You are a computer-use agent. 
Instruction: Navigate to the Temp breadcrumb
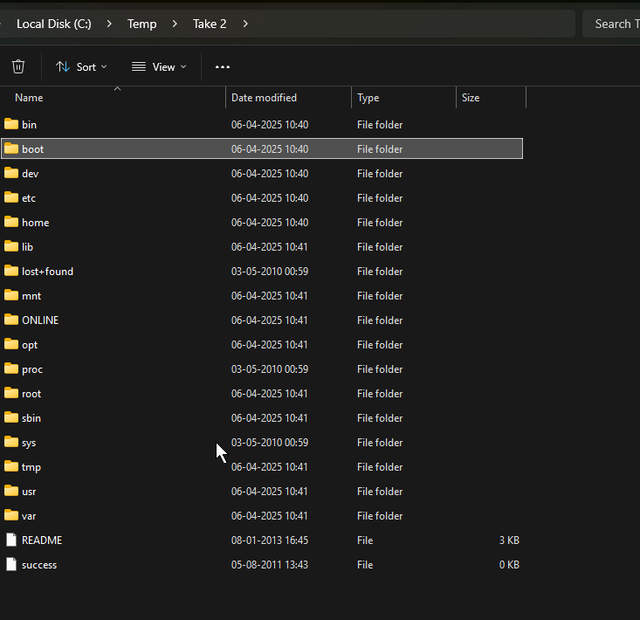[142, 24]
